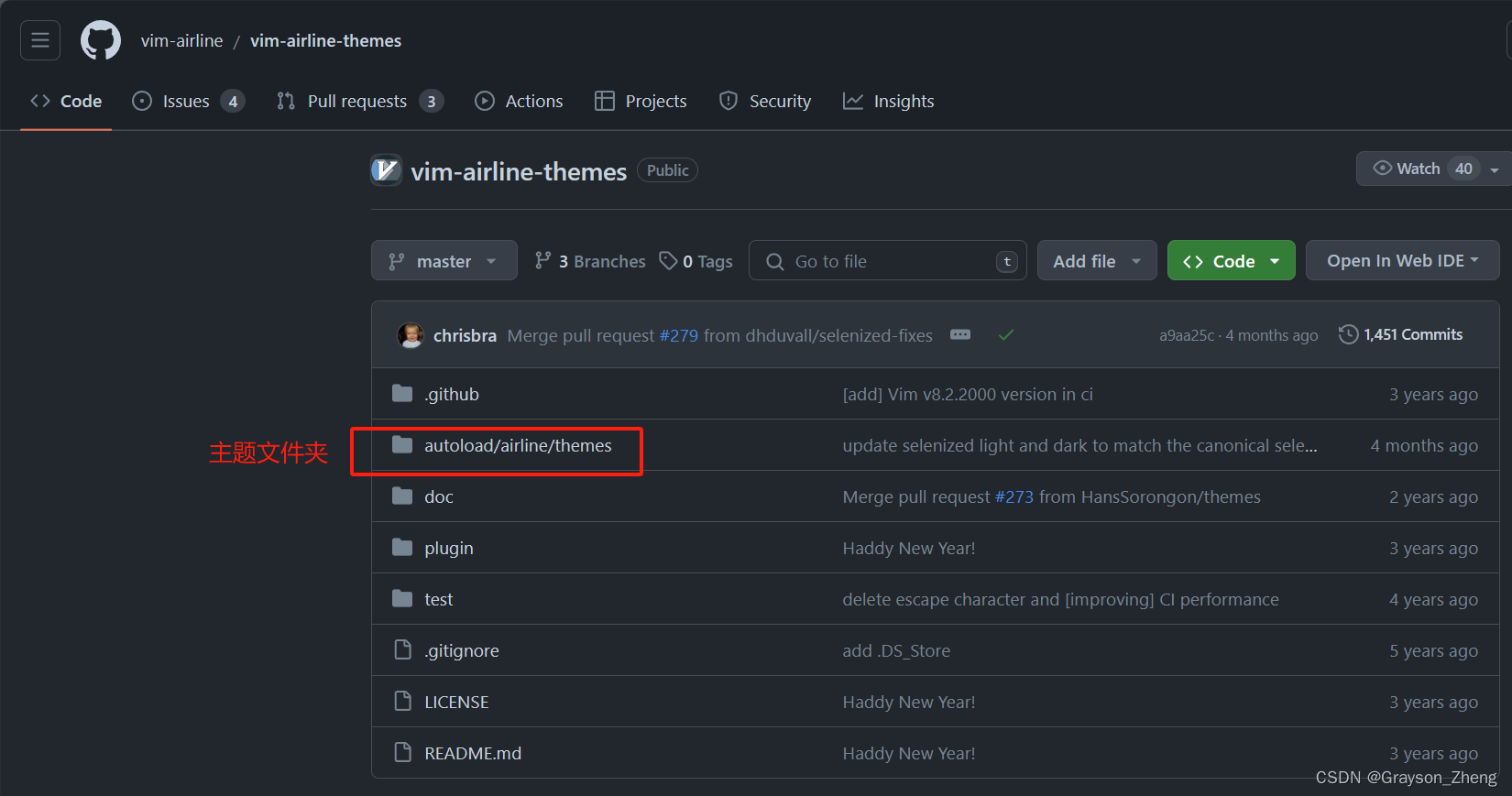1512x796 pixels.
Task: Click the Pull requests count badge 3
Action: click(x=431, y=101)
